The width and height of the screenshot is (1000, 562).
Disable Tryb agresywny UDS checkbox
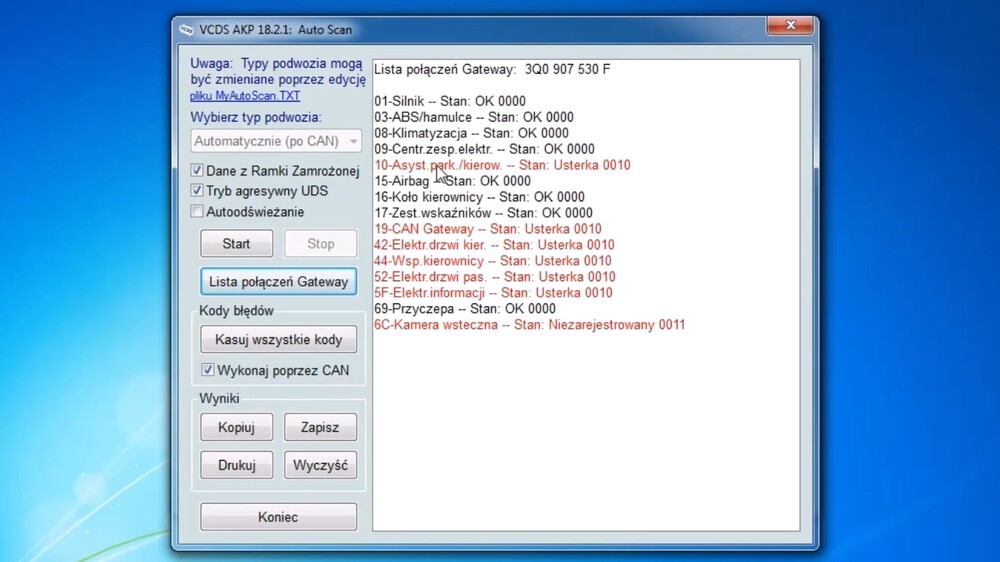(x=197, y=191)
